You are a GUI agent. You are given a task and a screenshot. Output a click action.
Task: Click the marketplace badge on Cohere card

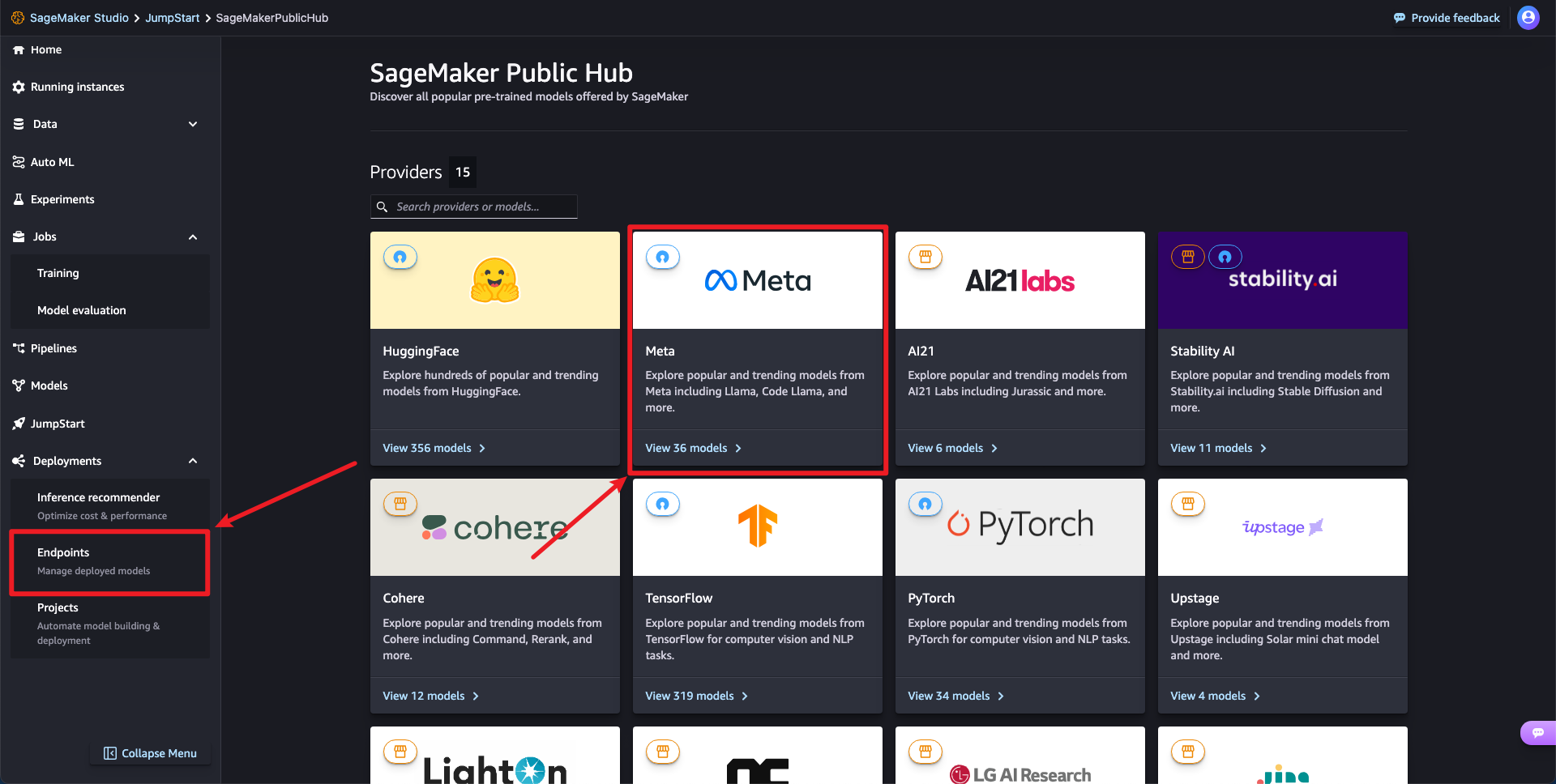click(400, 504)
